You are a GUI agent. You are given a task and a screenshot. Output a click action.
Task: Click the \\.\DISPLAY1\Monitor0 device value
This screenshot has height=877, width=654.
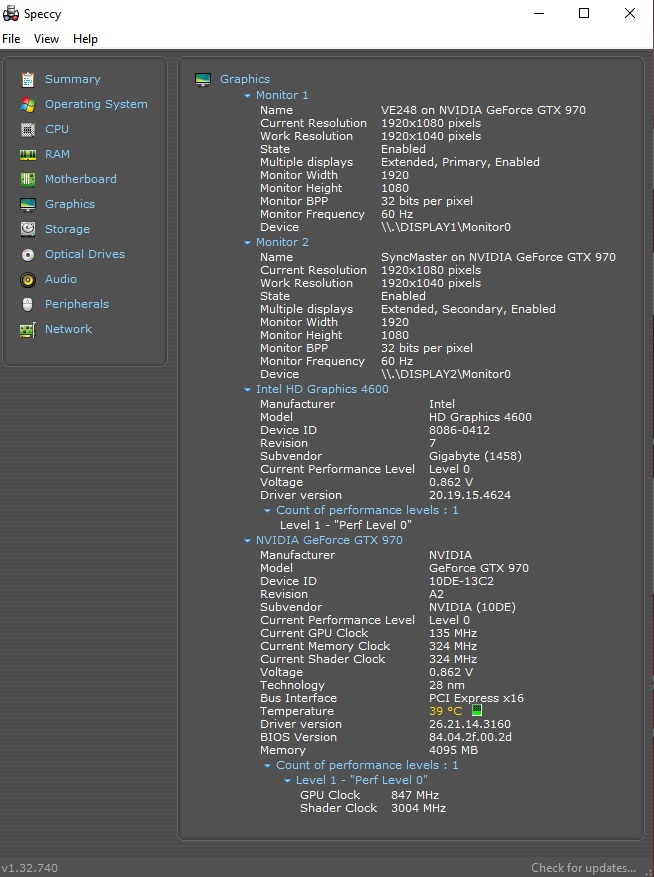(x=446, y=227)
